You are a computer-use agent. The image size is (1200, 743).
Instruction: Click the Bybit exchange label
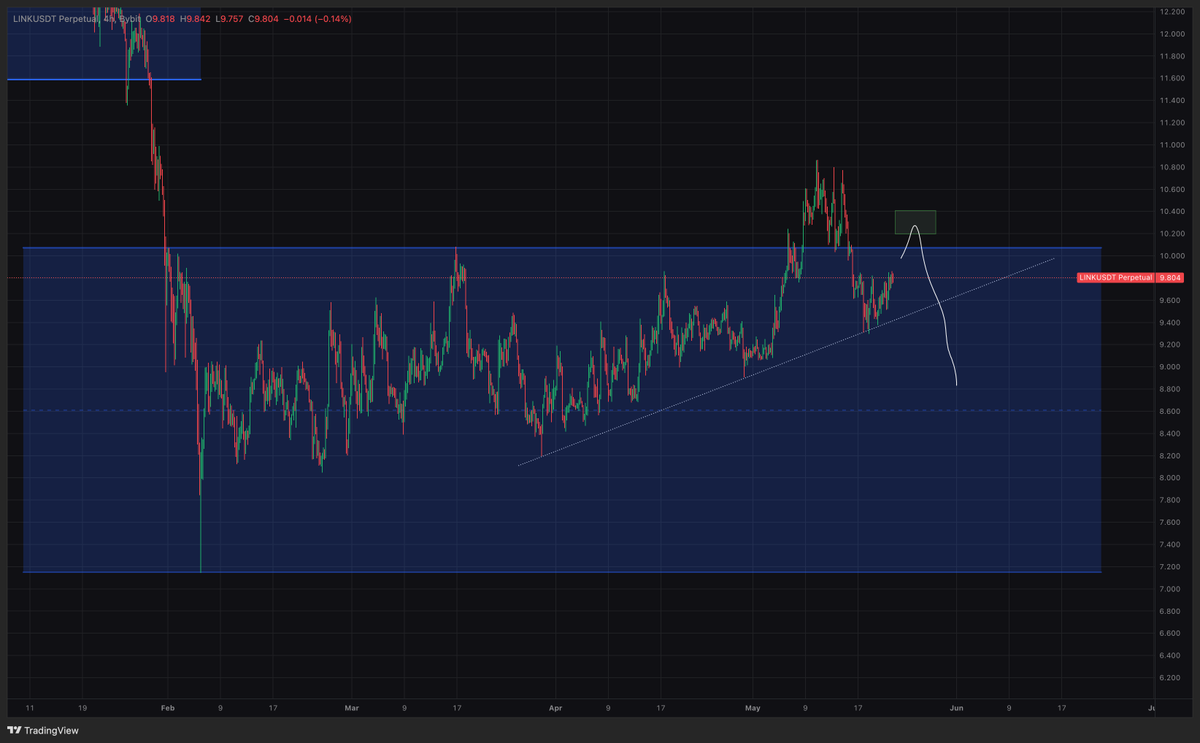130,17
